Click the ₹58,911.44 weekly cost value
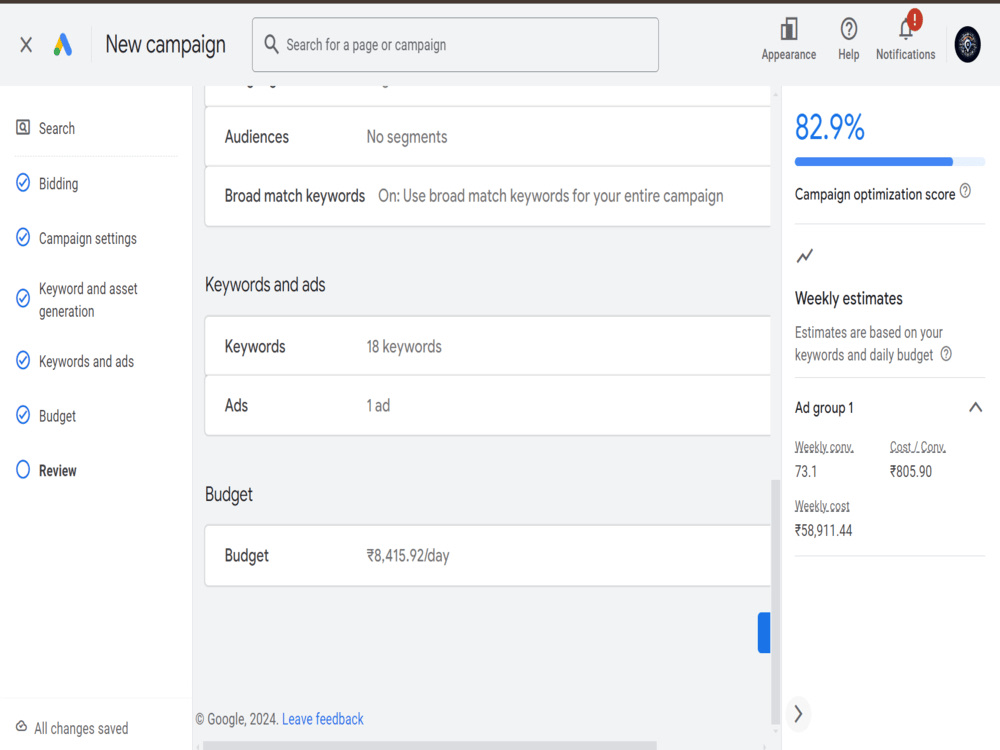 click(x=823, y=531)
